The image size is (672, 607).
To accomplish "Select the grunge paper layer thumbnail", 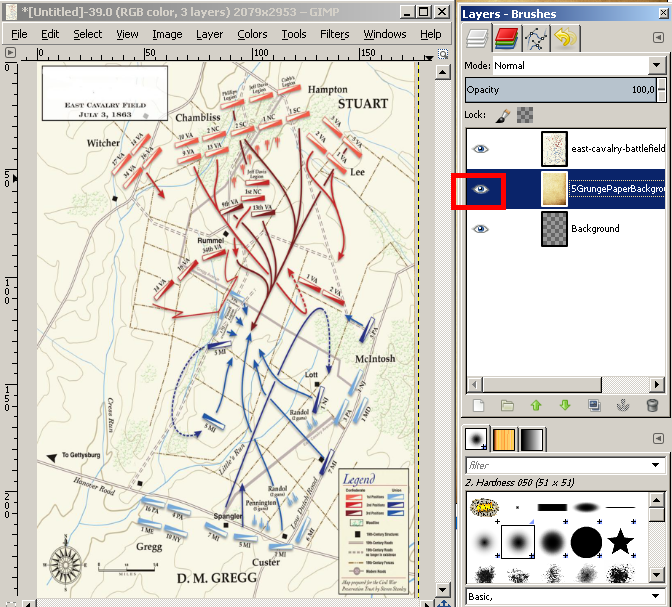I will point(553,189).
